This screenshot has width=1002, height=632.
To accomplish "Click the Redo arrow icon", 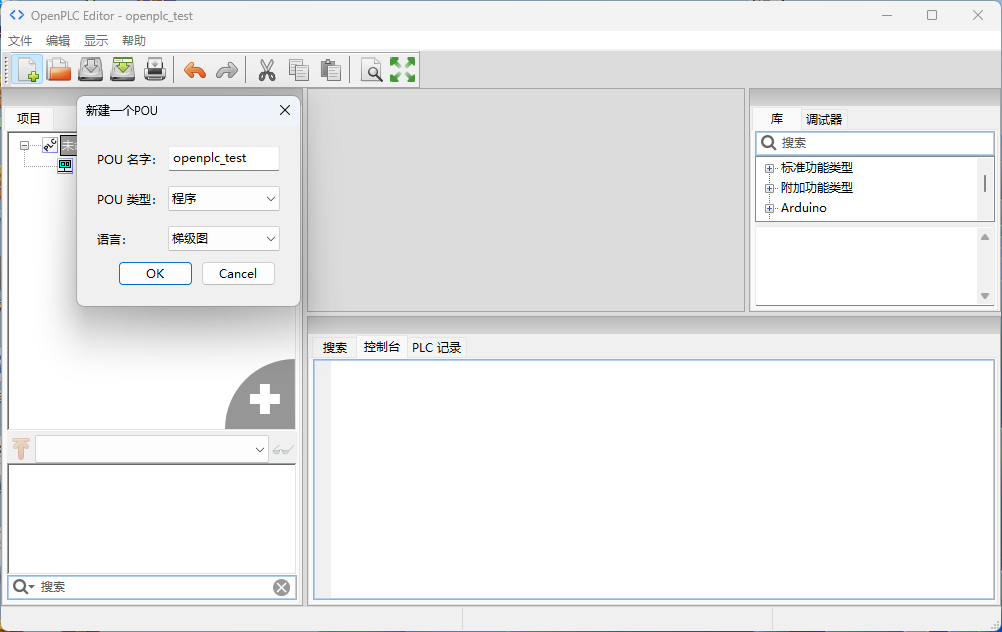I will coord(227,70).
